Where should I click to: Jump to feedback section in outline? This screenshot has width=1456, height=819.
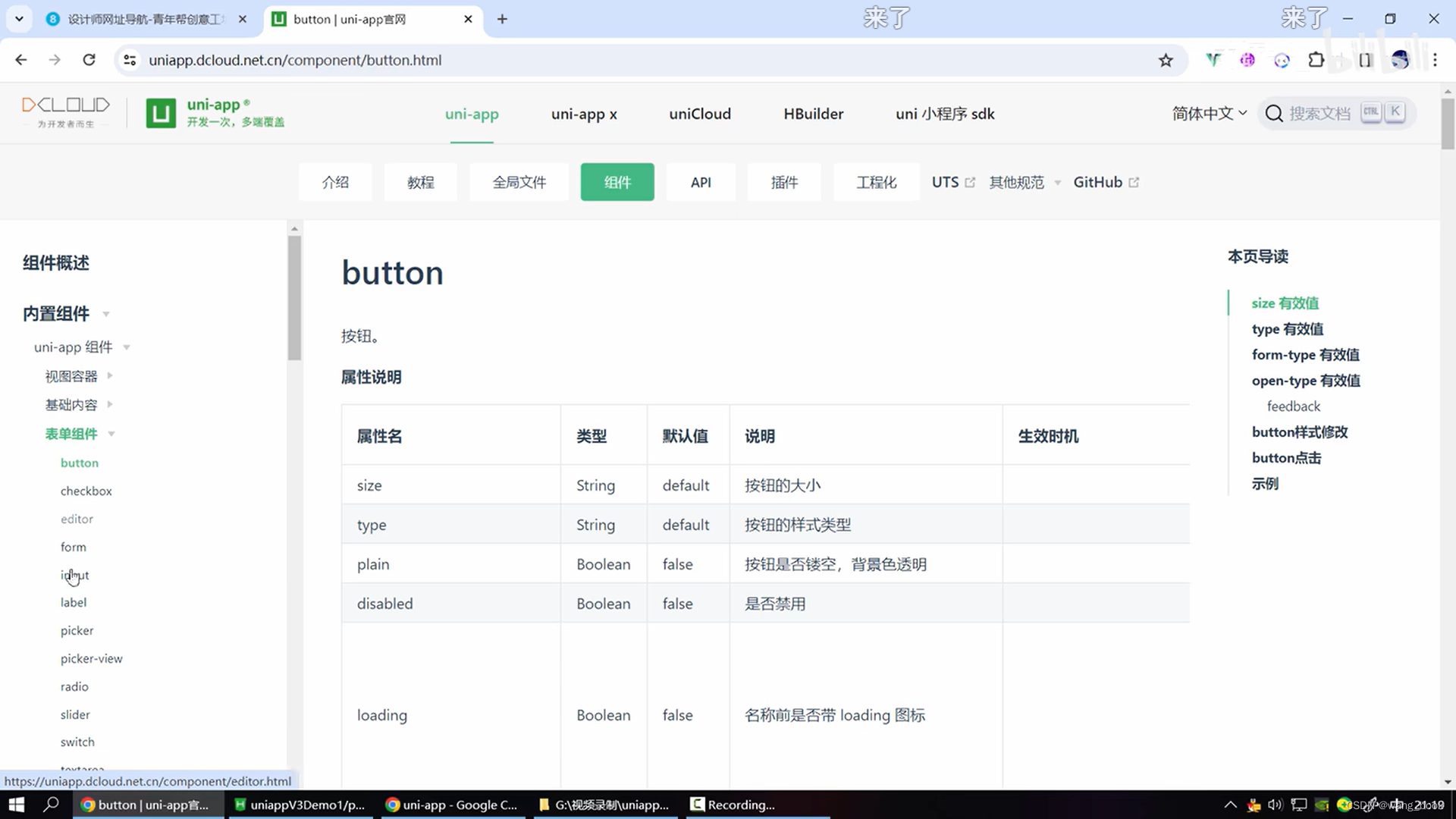1294,406
